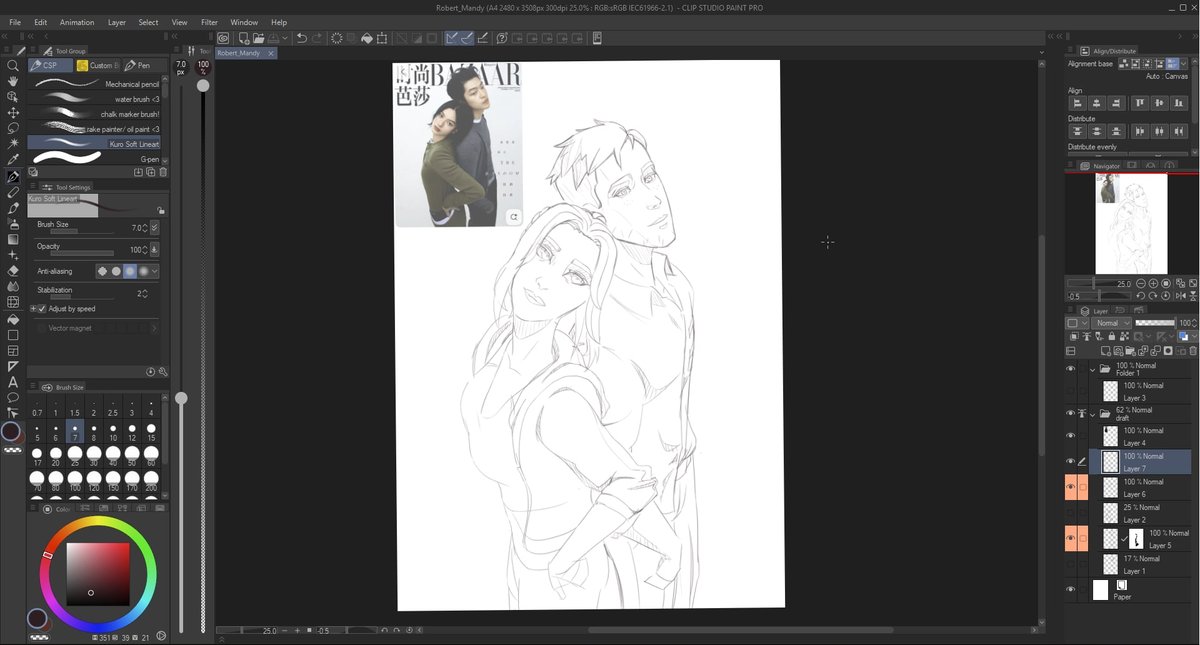Pick brush size 10 preset
Screen dimensions: 1200x645
tap(113, 433)
